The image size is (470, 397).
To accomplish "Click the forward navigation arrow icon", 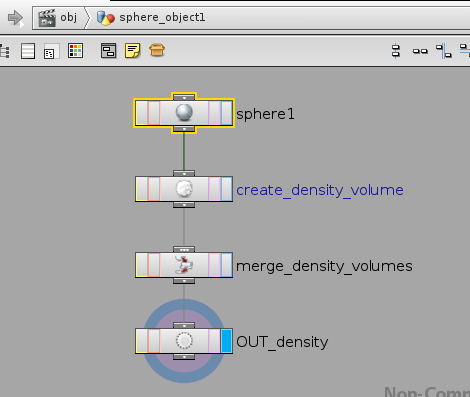I will (16, 18).
